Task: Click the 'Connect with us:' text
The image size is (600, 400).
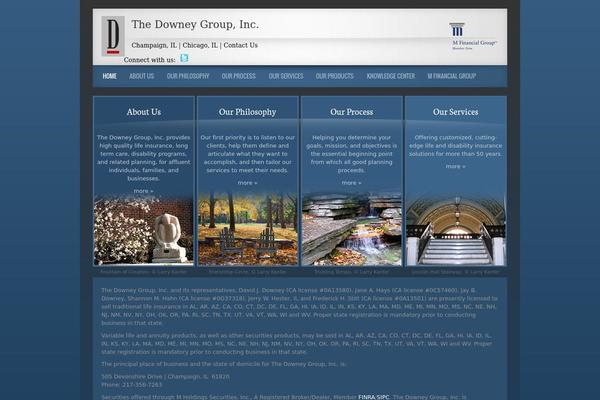Action: click(x=150, y=60)
